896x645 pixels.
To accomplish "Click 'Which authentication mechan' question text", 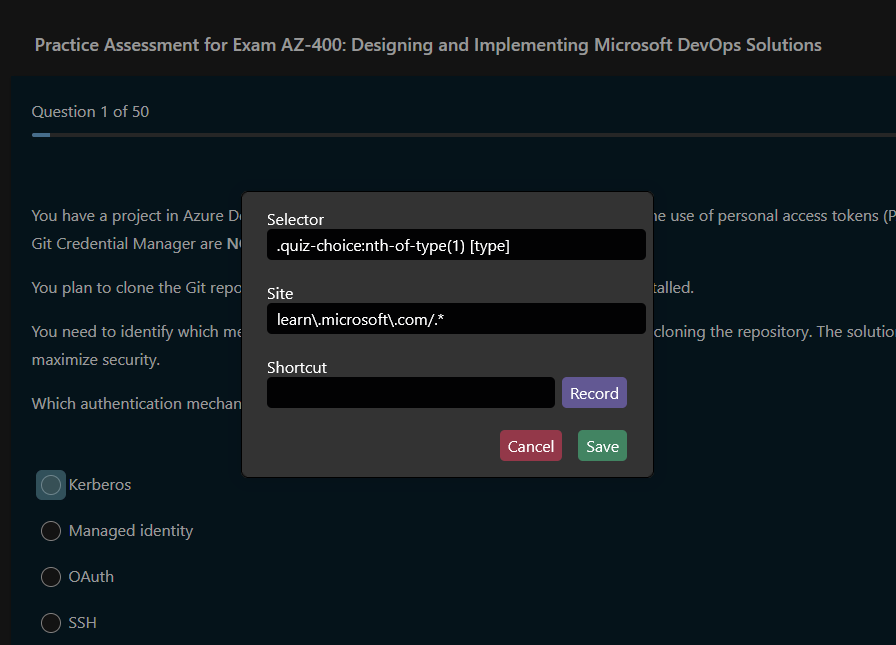I will [137, 404].
